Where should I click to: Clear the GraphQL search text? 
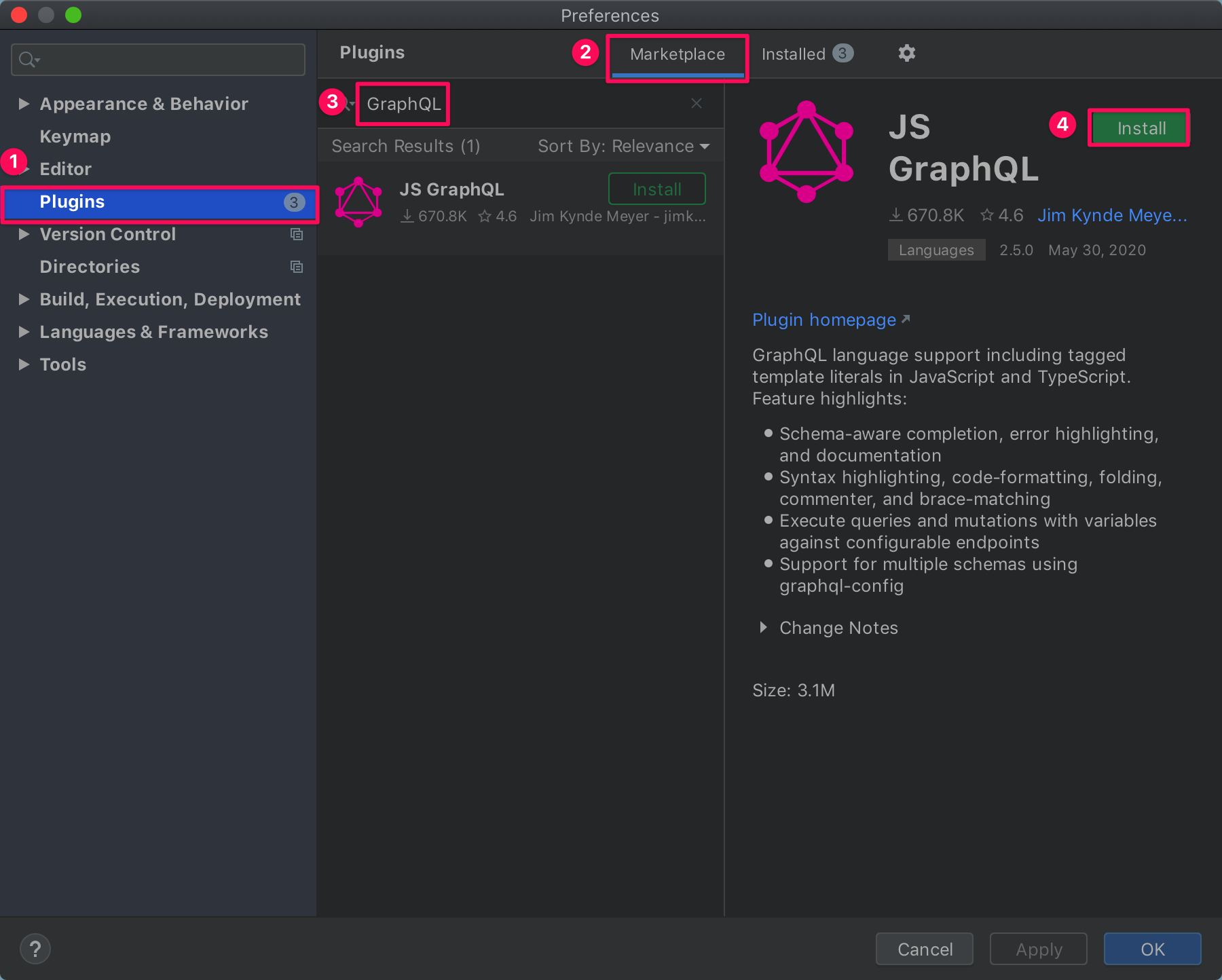pyautogui.click(x=697, y=103)
